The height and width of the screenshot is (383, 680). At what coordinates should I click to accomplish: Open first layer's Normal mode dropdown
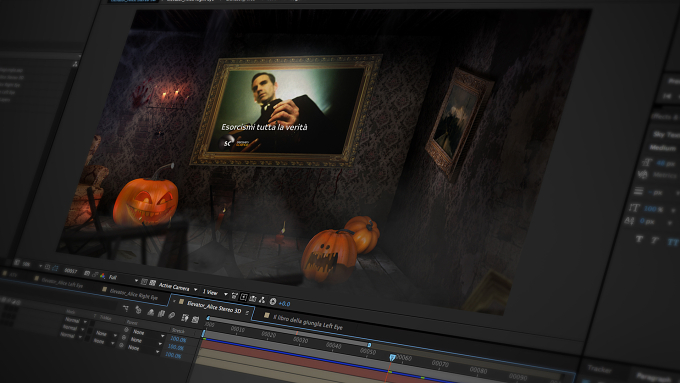(x=75, y=321)
